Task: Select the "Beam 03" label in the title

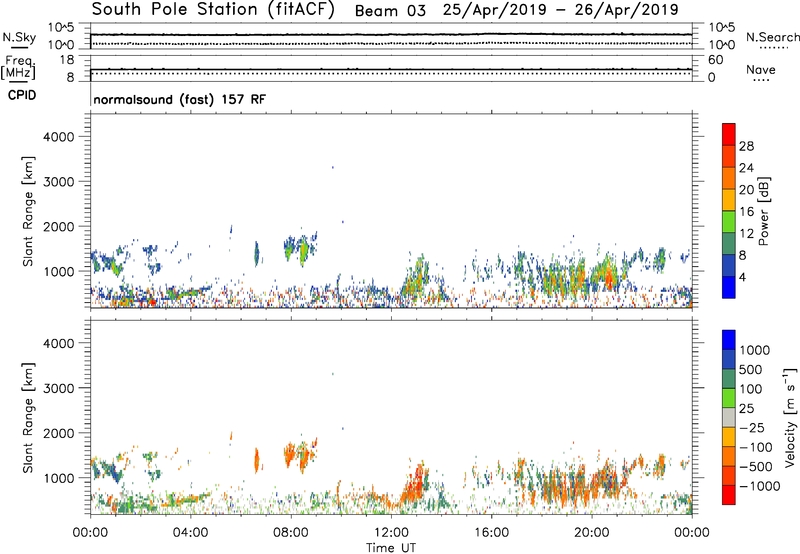Action: (390, 11)
